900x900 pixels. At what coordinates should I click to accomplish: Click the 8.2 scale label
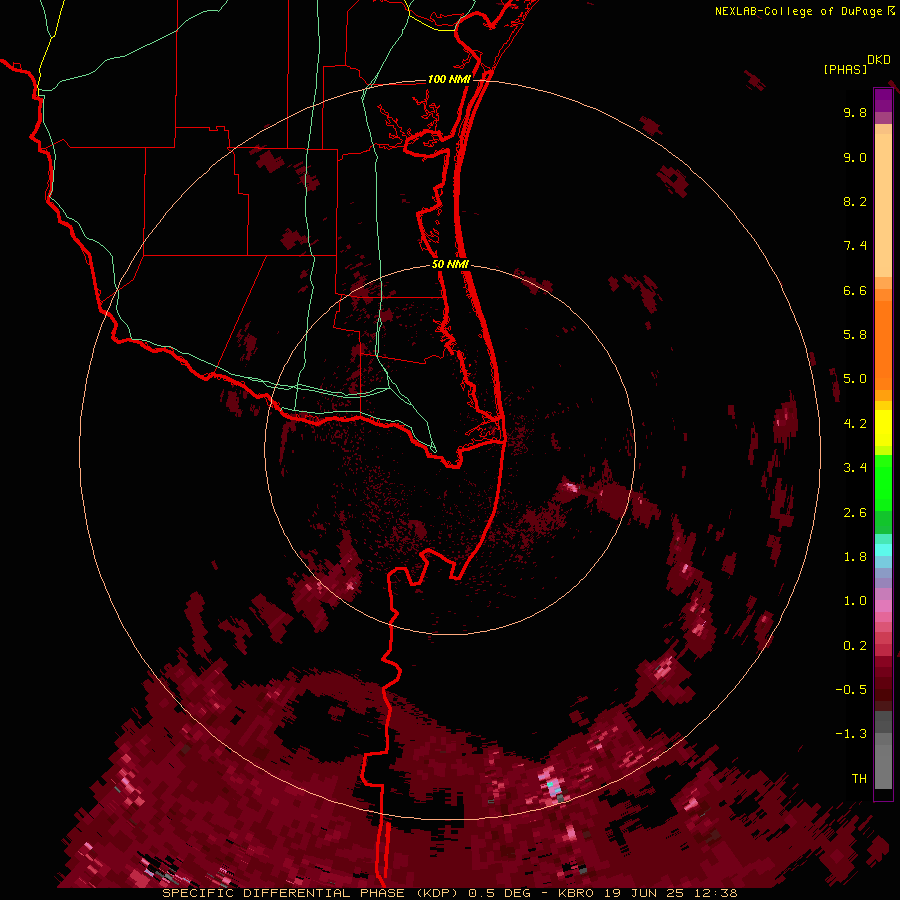(x=855, y=201)
